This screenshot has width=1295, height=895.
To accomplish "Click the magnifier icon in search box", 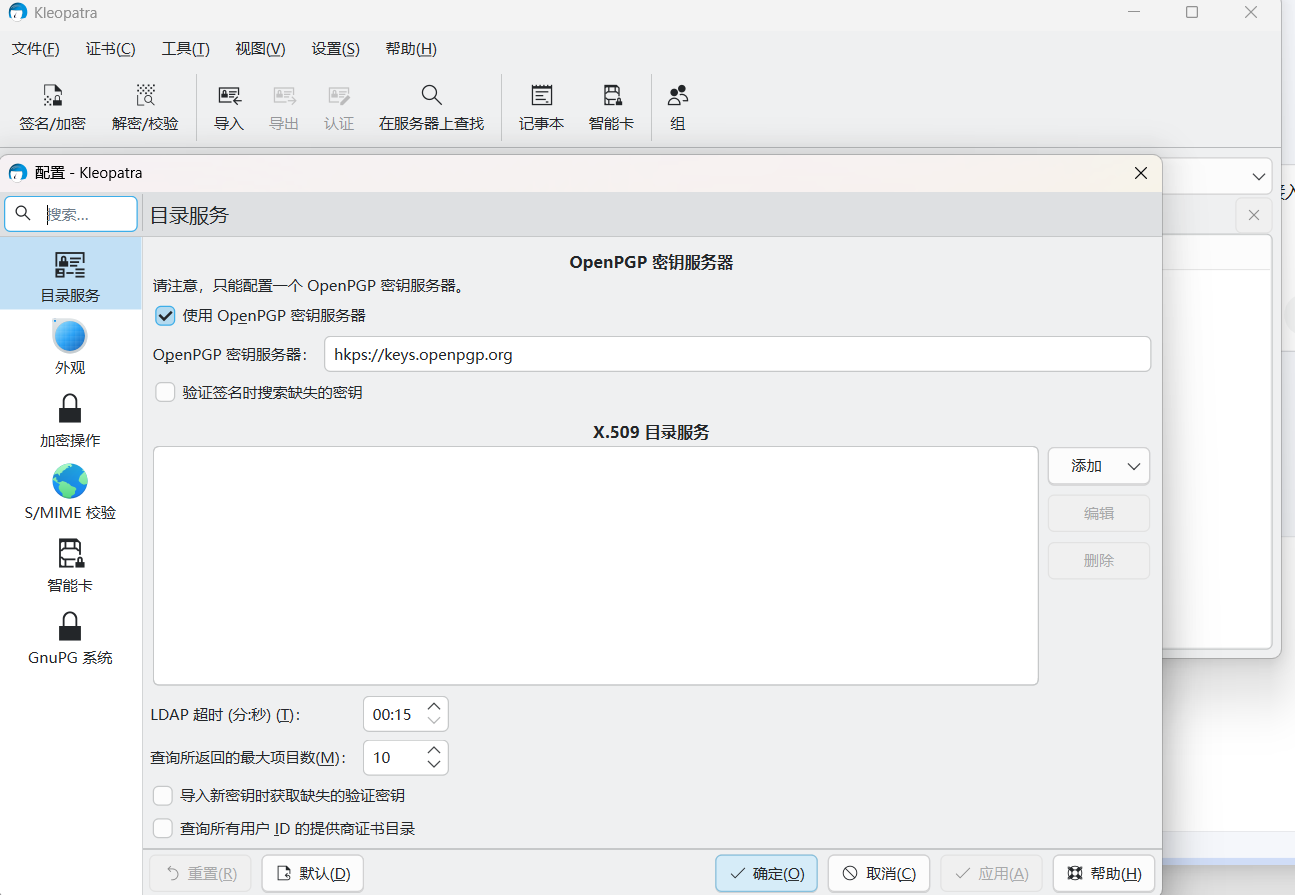I will (24, 213).
